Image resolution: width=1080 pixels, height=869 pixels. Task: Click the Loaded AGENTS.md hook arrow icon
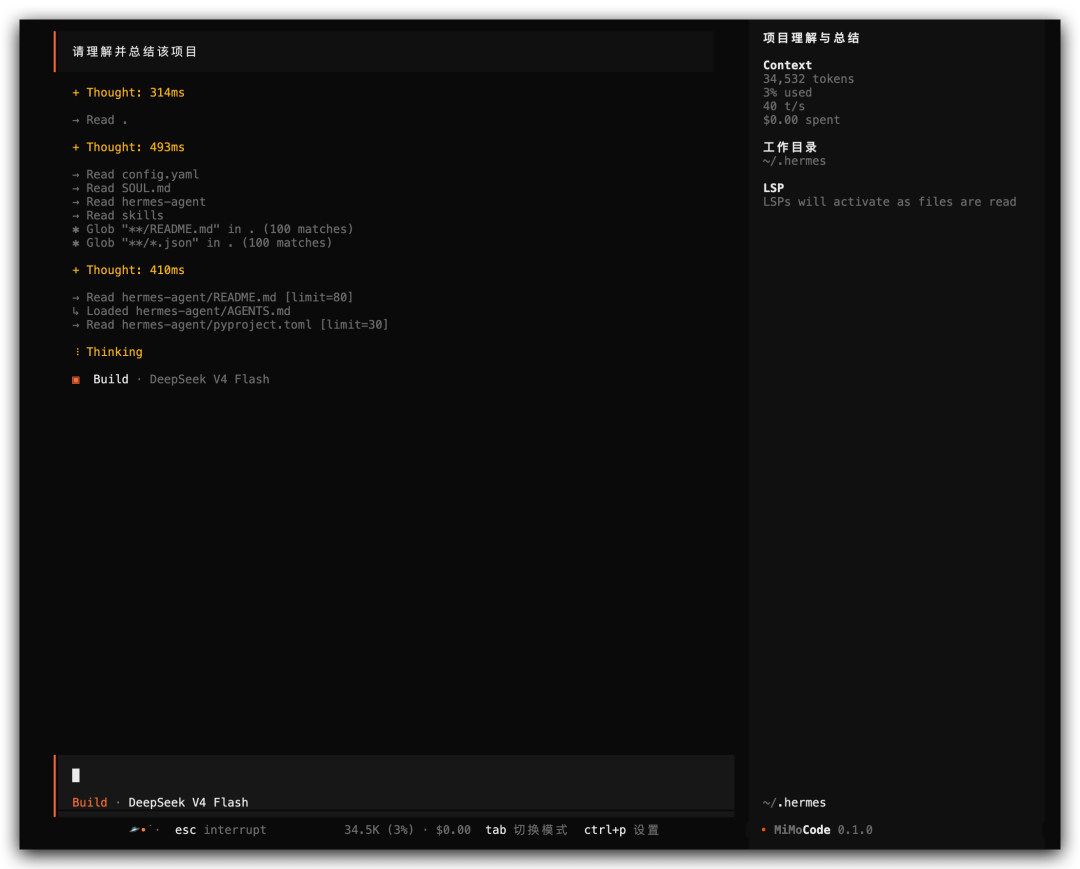tap(76, 311)
